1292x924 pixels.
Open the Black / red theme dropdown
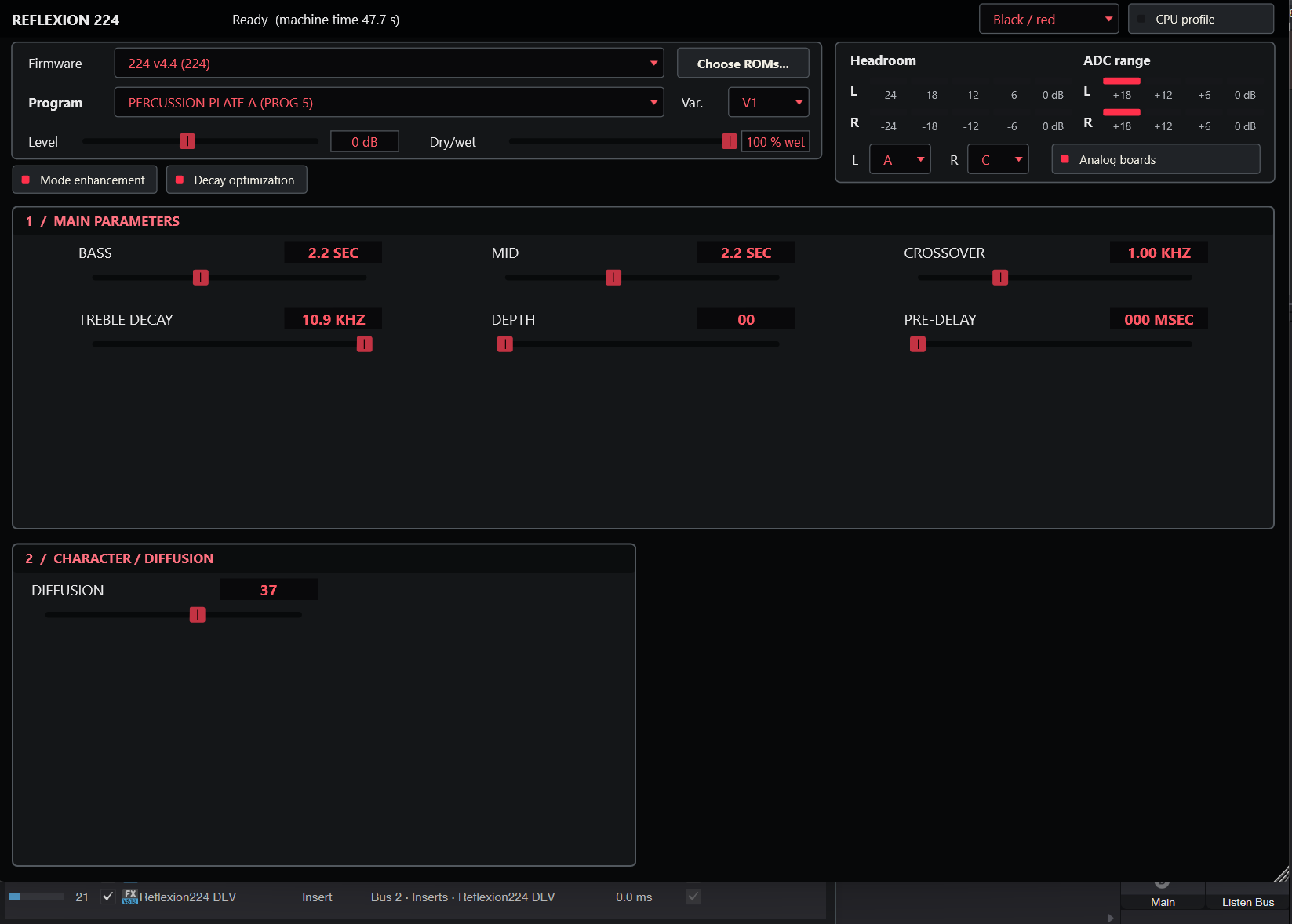1049,19
